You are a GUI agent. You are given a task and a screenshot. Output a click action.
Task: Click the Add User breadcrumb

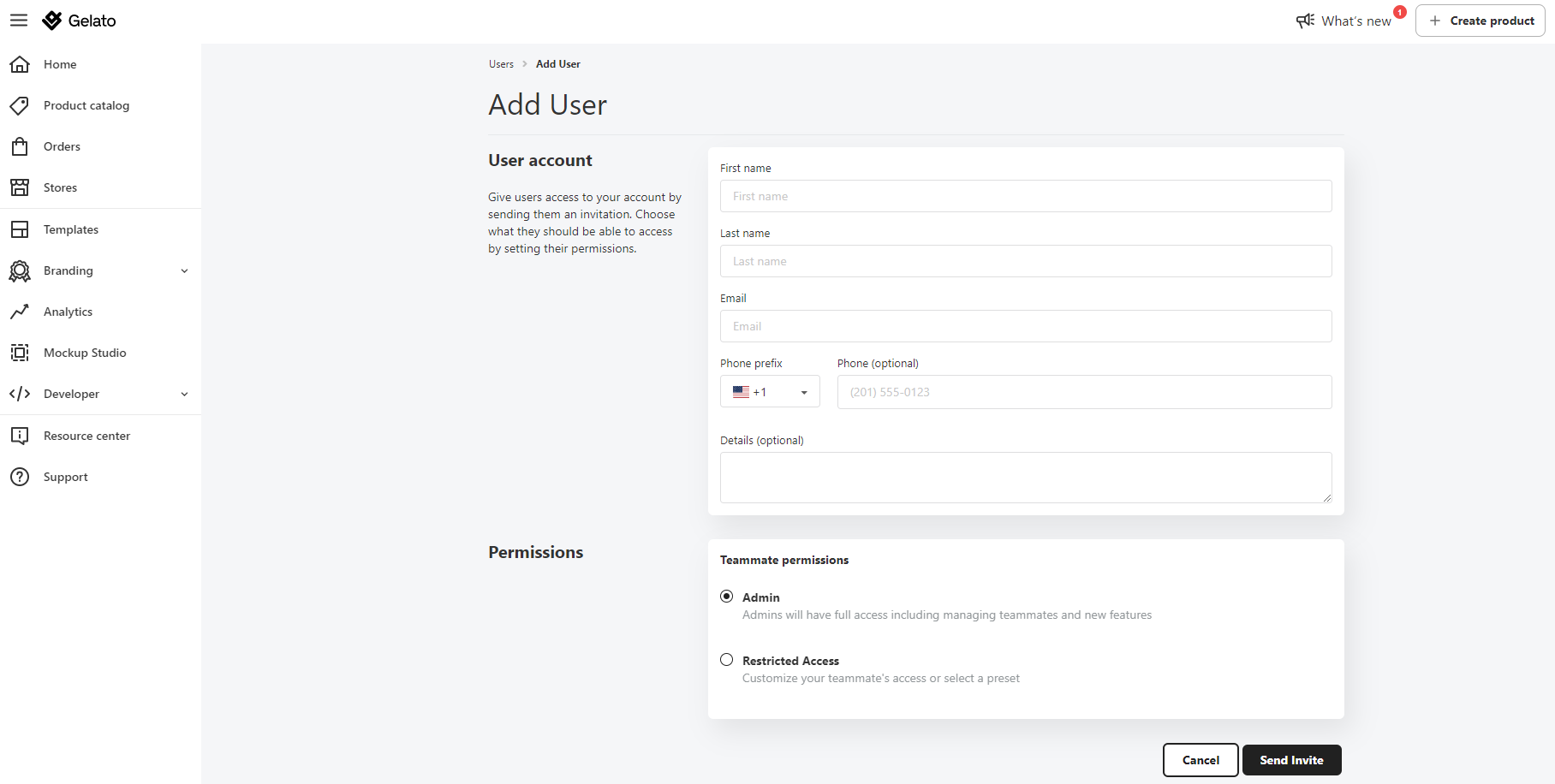coord(558,64)
